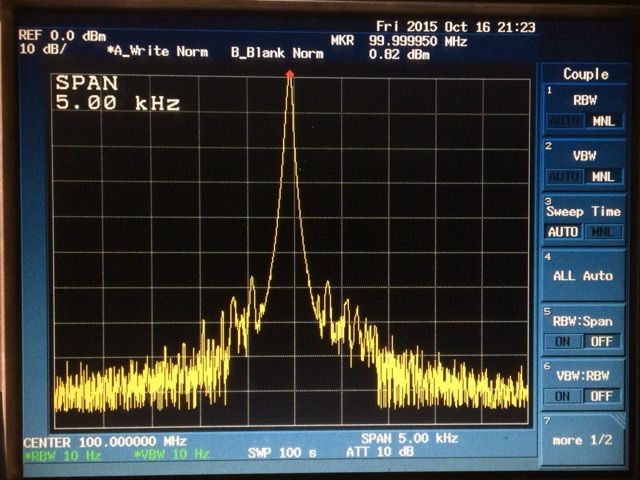Select VBW AUTO mode
The image size is (640, 480).
565,177
